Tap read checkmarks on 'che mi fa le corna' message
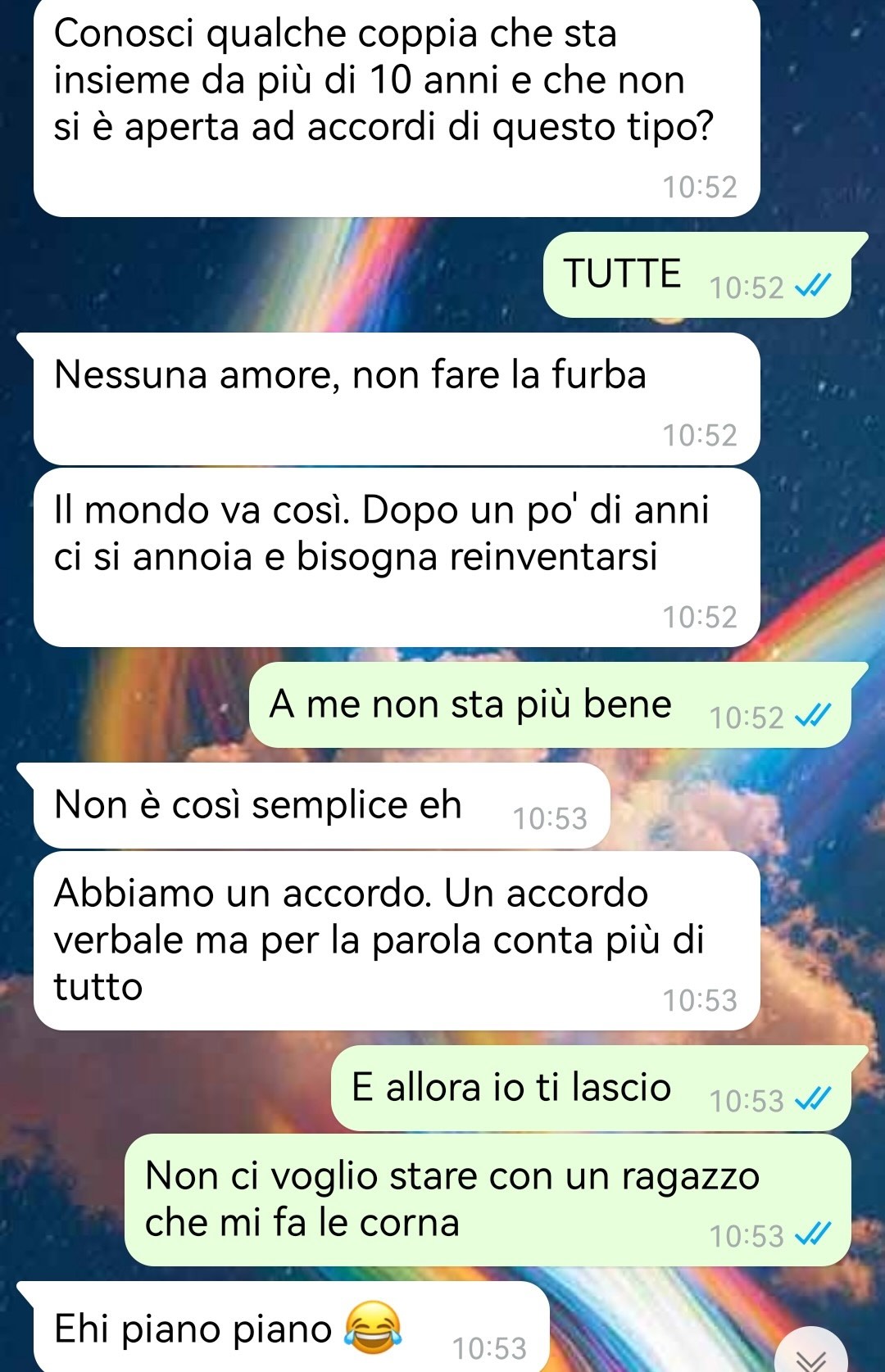Viewport: 885px width, 1372px height. [813, 1233]
